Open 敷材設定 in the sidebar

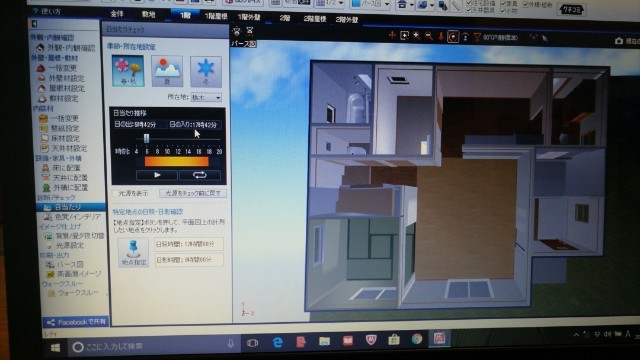point(58,98)
